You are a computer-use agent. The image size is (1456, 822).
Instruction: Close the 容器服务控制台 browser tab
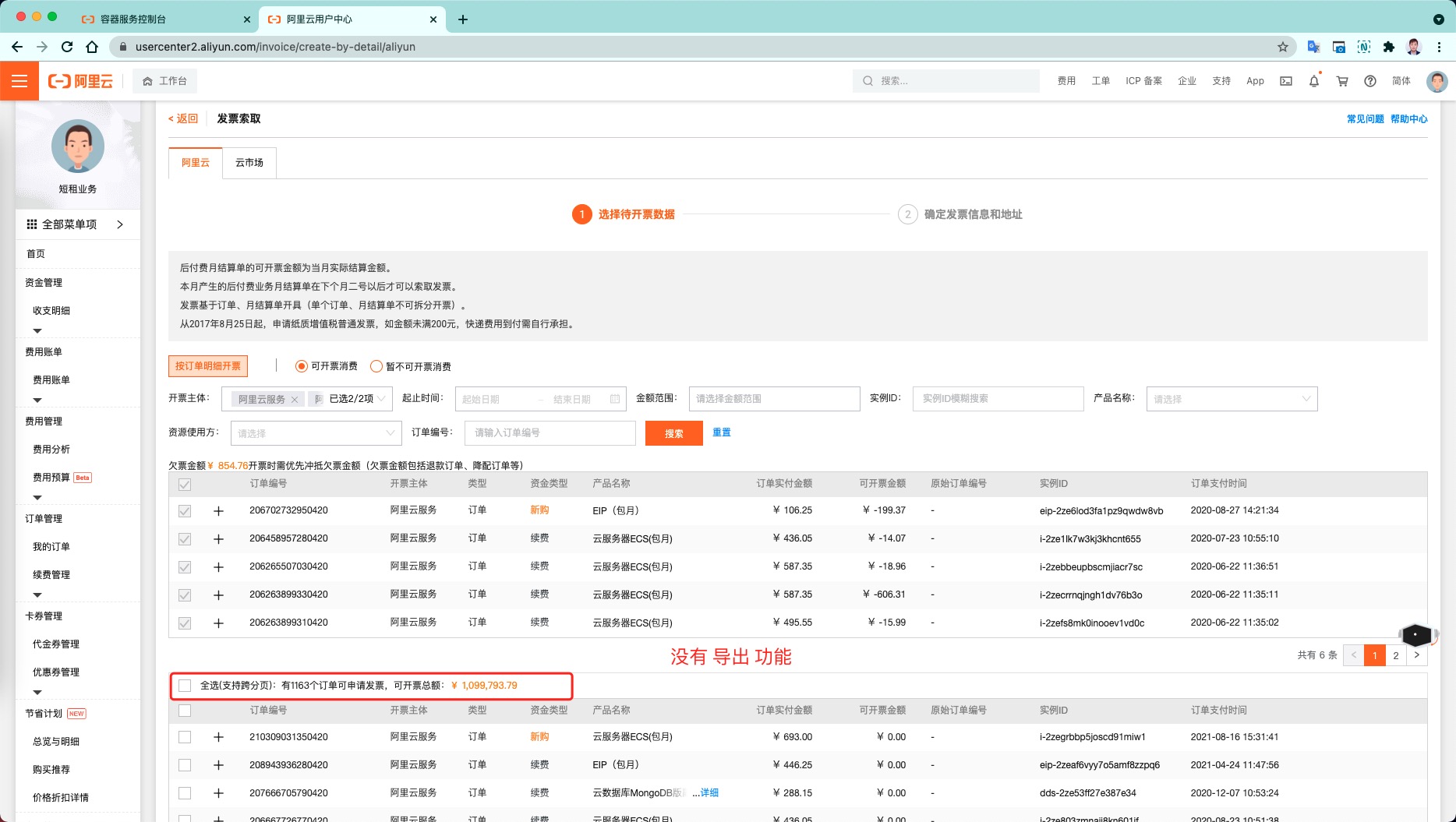click(x=247, y=19)
